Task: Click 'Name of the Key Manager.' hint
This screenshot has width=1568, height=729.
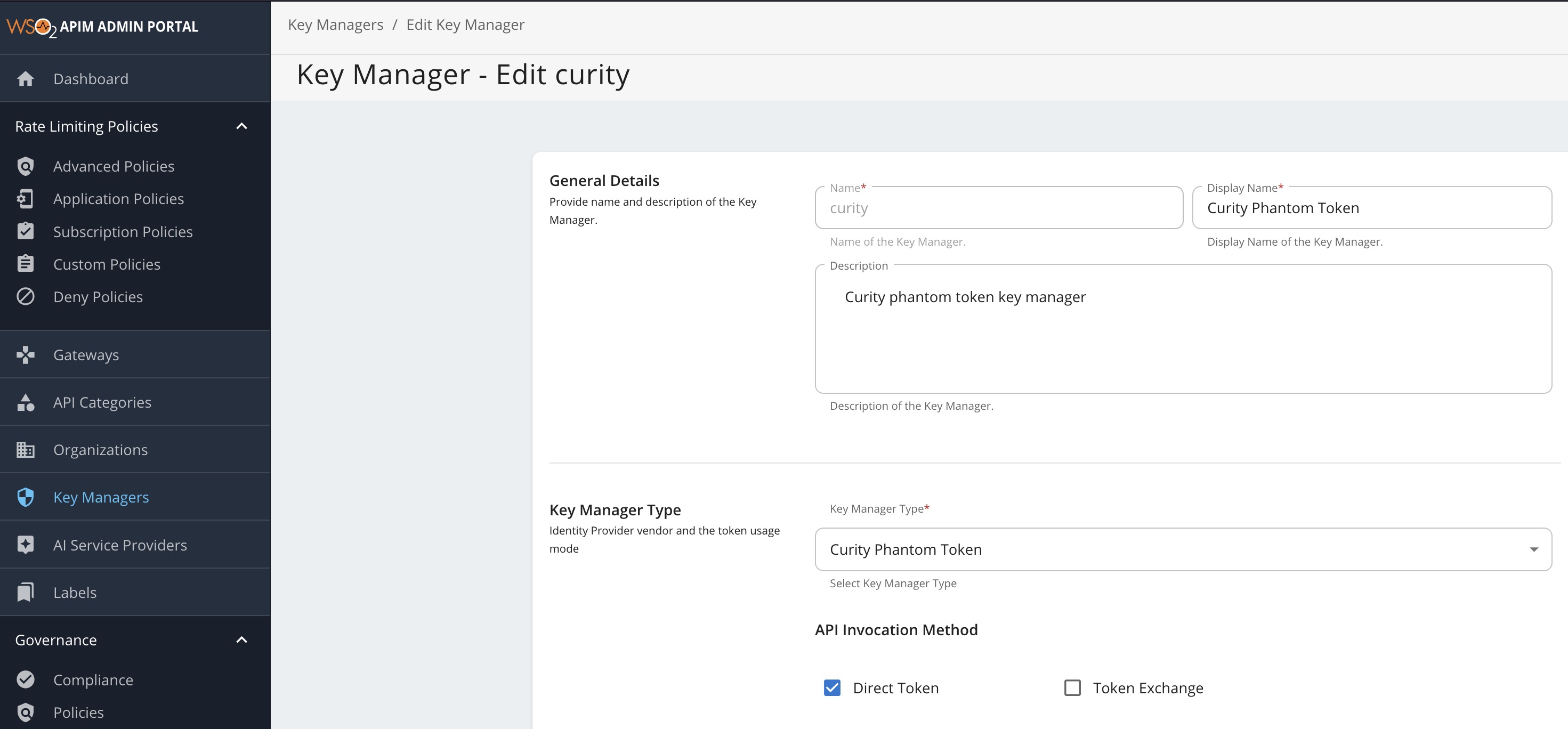Action: coord(897,241)
